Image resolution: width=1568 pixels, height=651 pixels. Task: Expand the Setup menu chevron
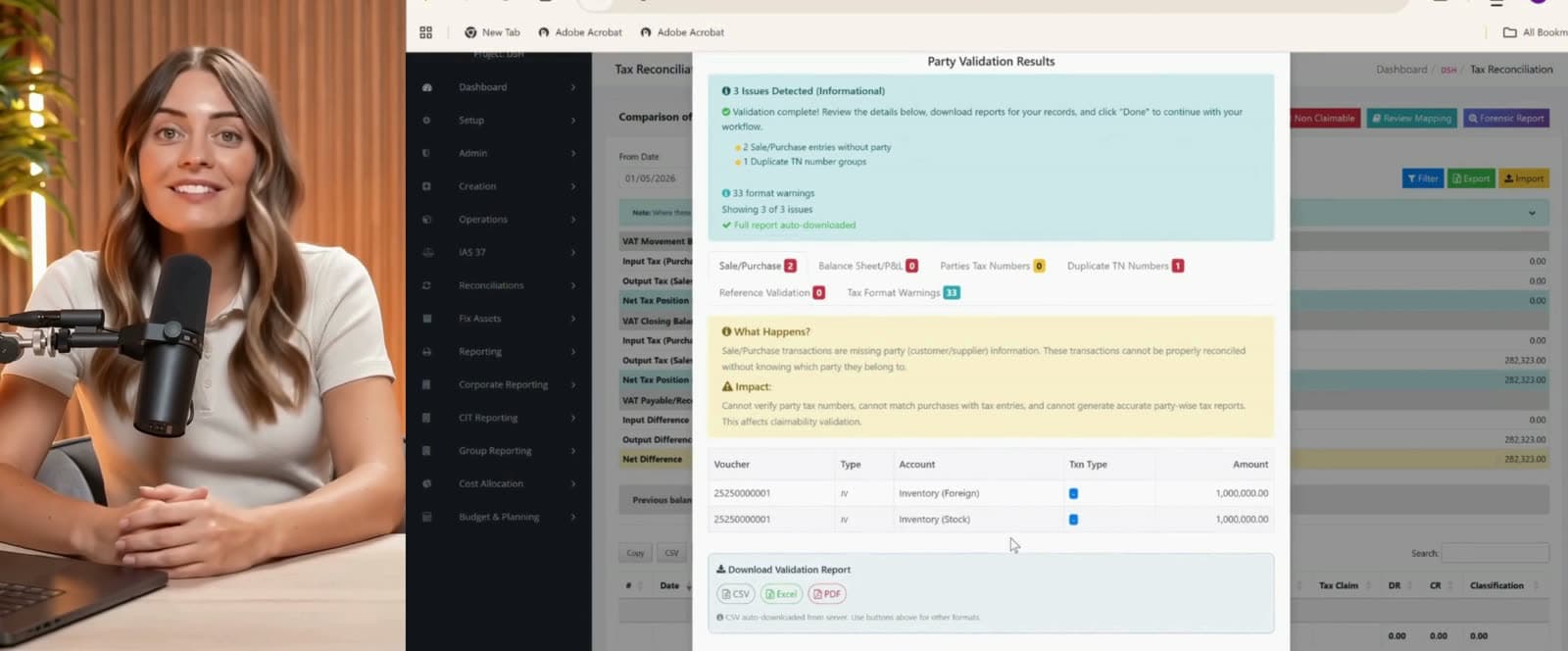click(x=573, y=121)
